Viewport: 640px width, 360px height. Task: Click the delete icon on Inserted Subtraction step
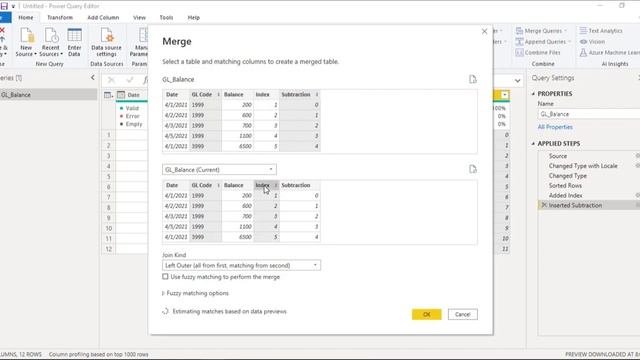pos(544,205)
